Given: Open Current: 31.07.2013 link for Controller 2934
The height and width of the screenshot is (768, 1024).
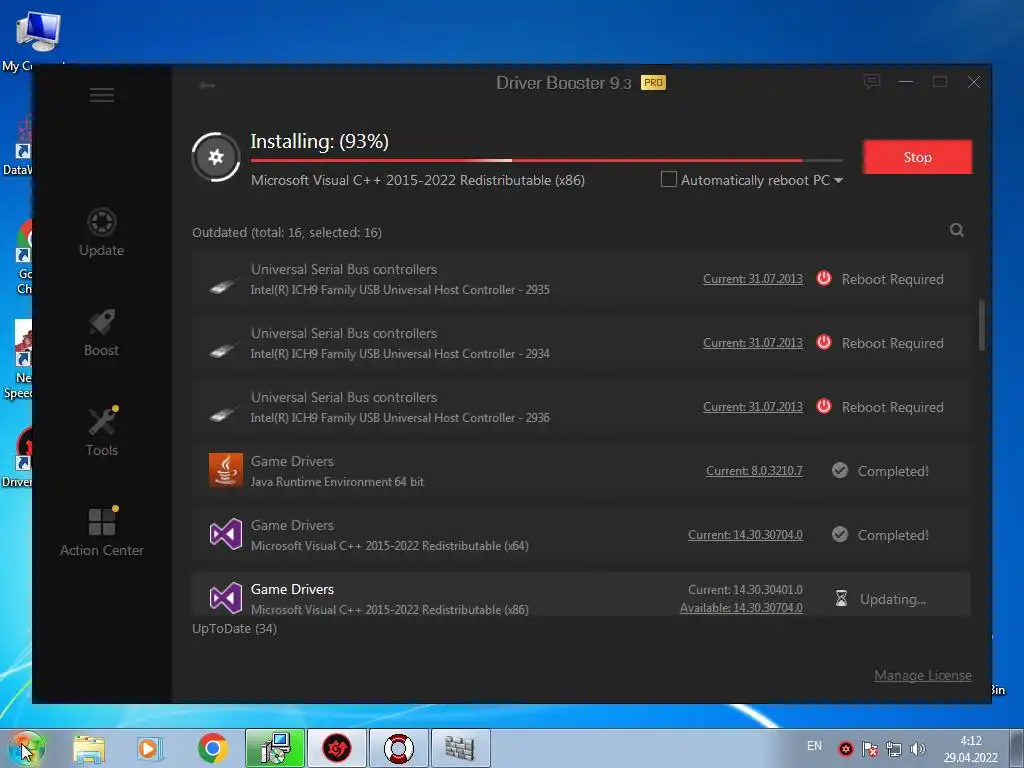Looking at the screenshot, I should [753, 343].
